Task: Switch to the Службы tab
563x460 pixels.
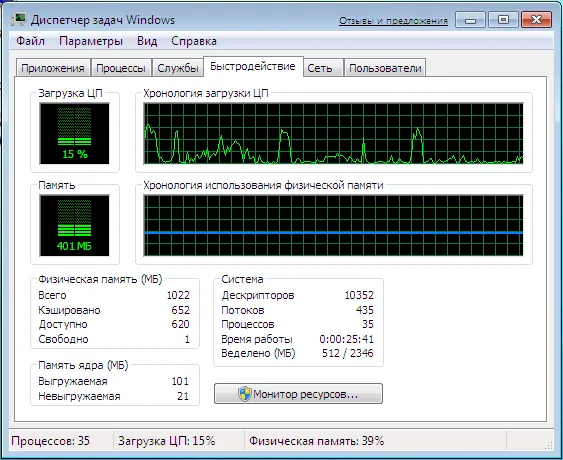Action: coord(178,68)
